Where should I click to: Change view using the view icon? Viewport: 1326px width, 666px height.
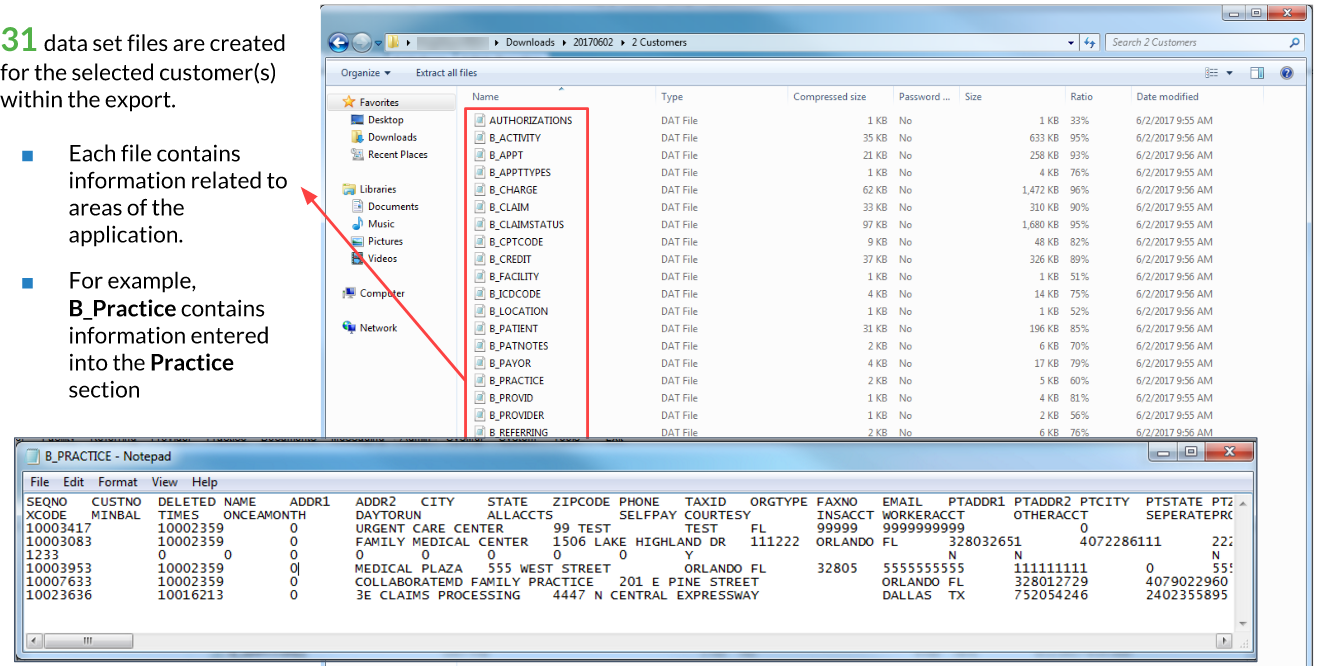click(x=1212, y=73)
